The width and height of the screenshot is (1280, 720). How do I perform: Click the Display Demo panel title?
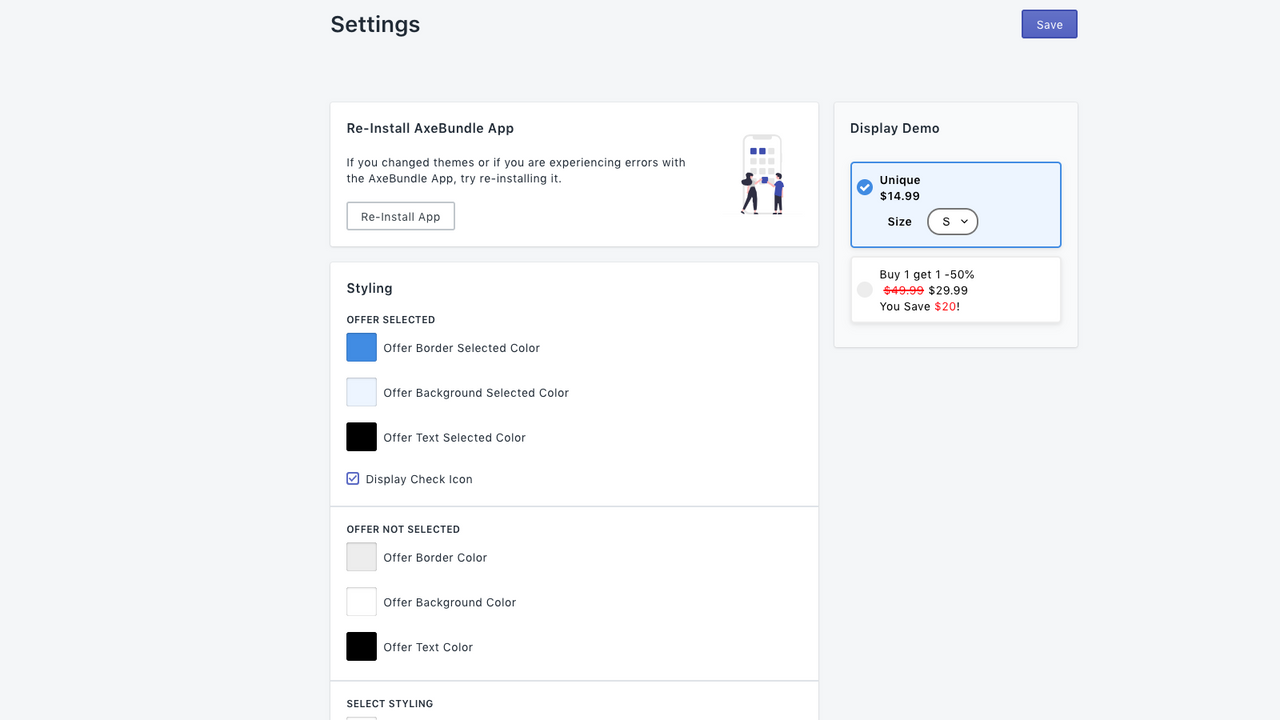pos(894,128)
